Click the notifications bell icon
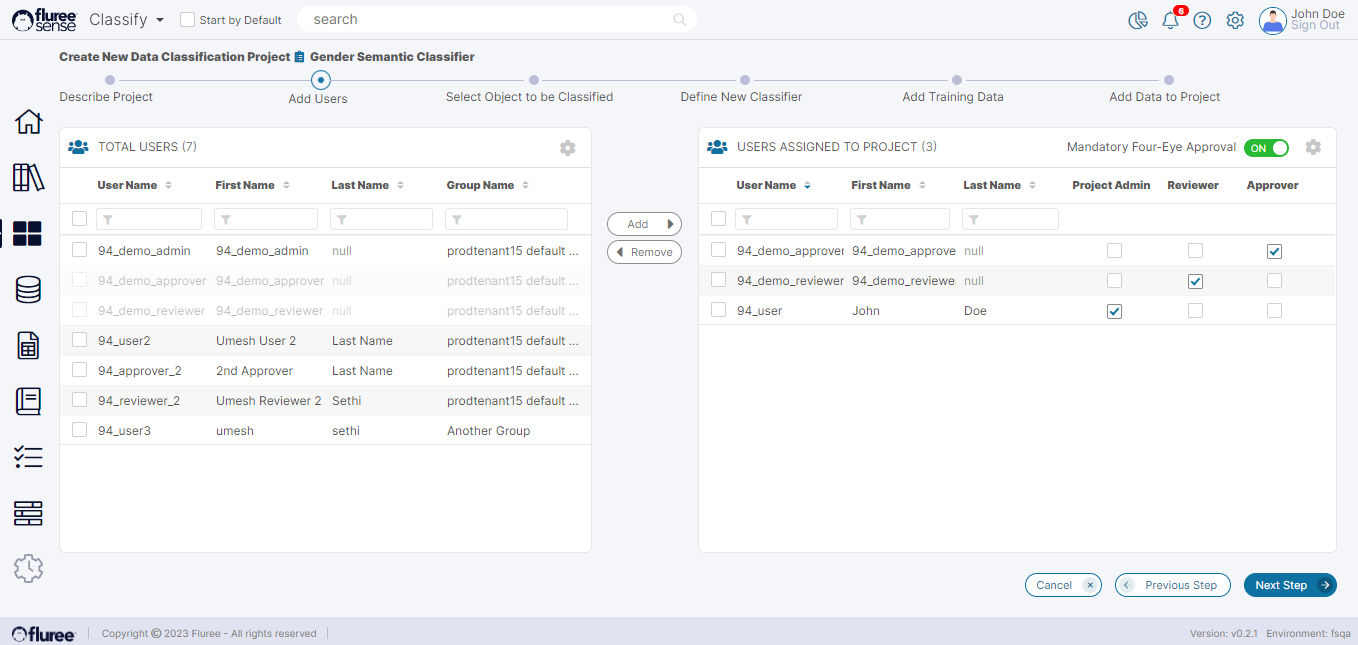 (1170, 20)
